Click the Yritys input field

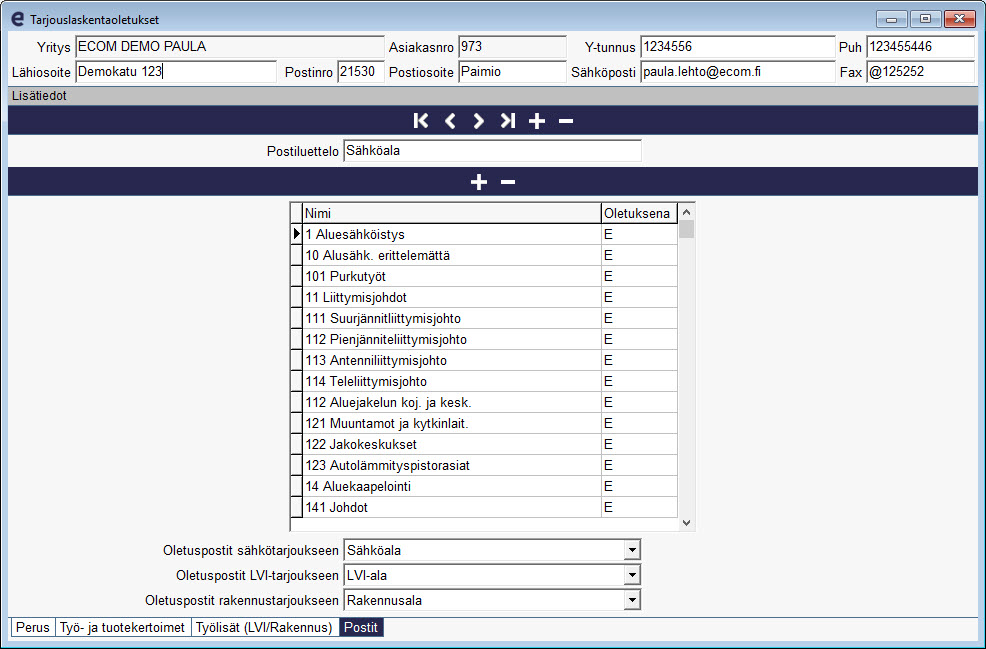[x=230, y=47]
